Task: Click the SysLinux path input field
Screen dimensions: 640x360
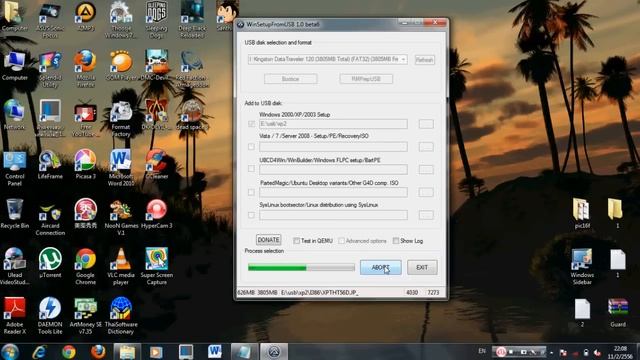Action: [333, 215]
